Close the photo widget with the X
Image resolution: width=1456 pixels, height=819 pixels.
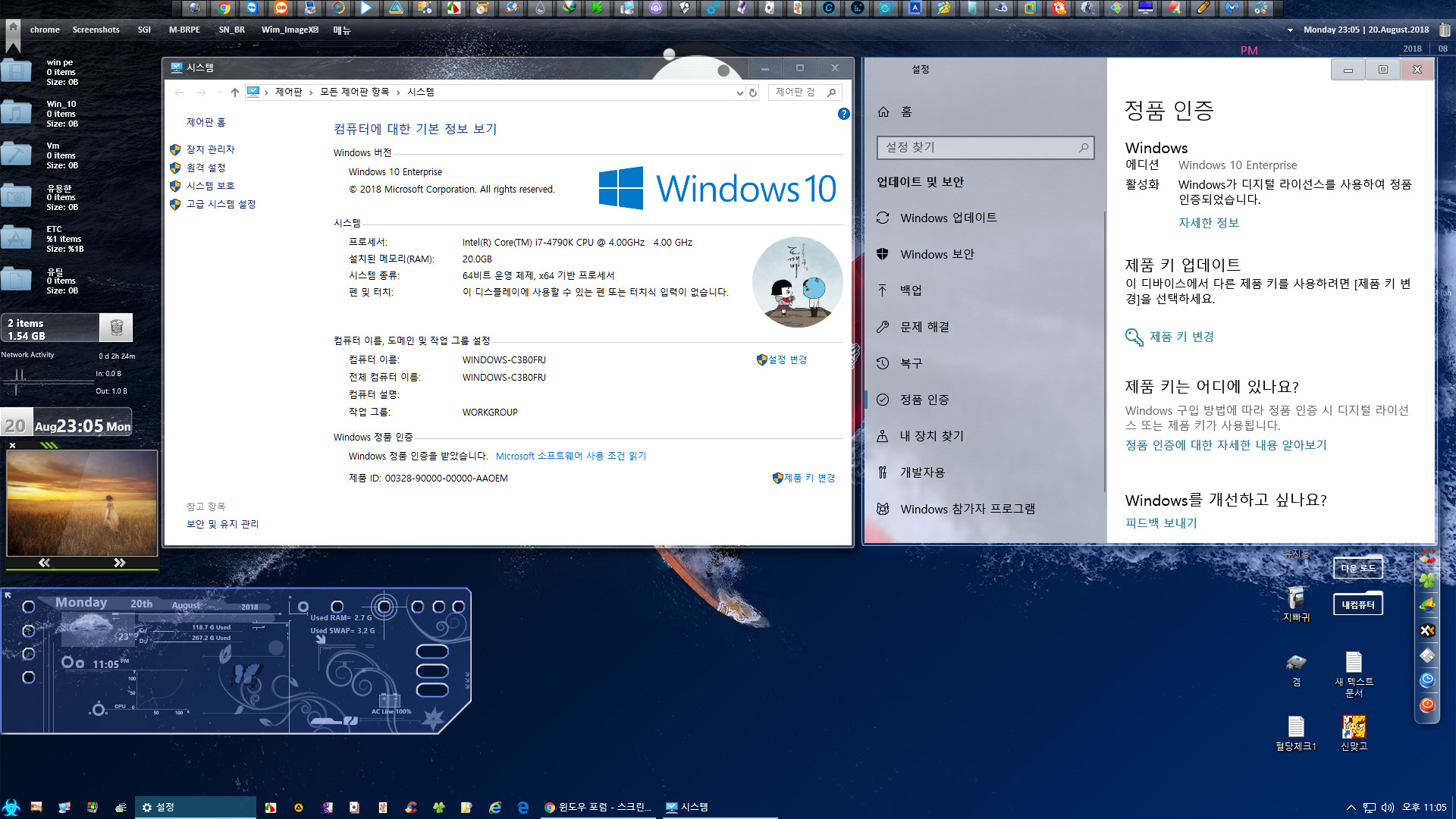click(x=12, y=445)
